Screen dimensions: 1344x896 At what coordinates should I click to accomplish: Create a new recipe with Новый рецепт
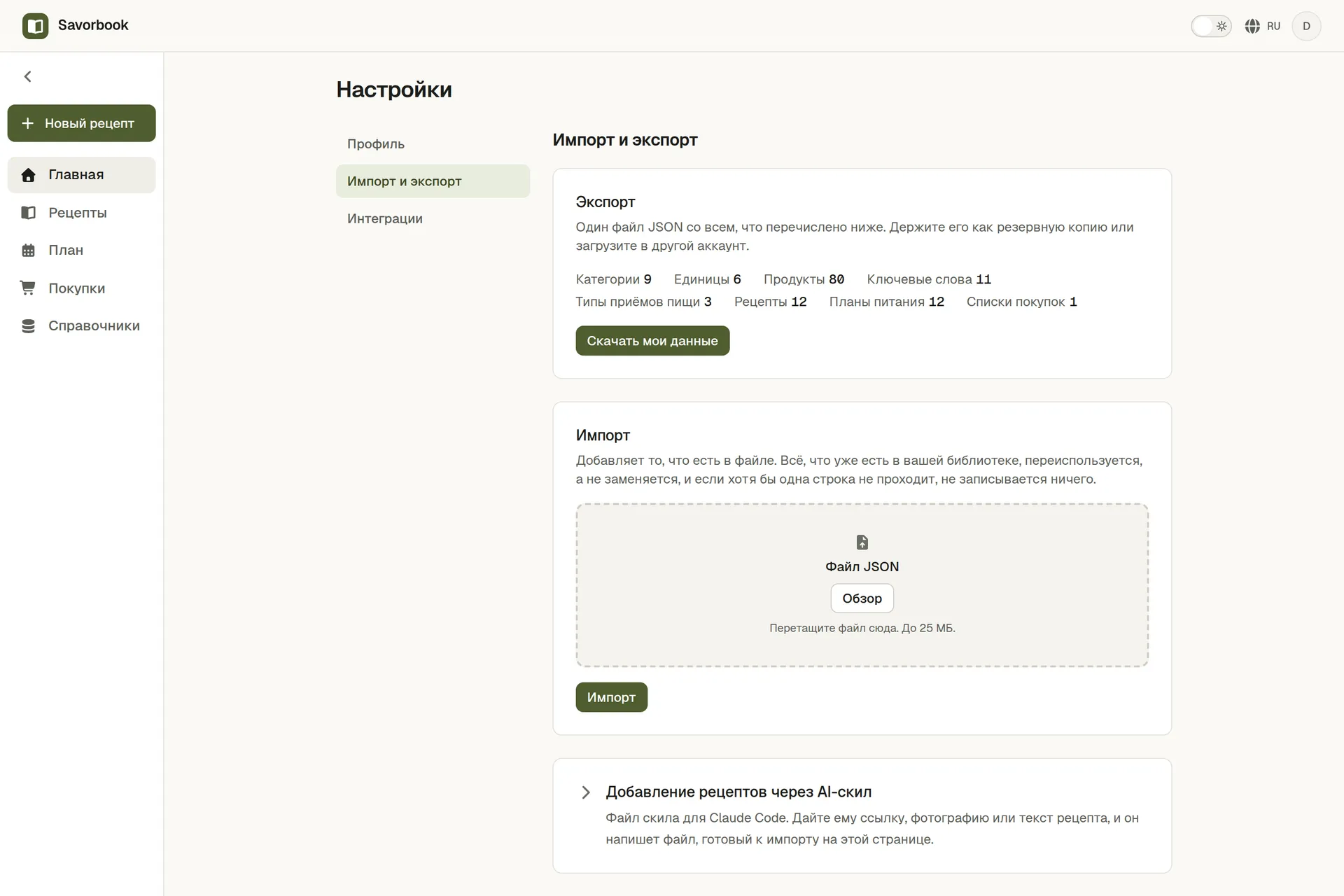tap(81, 123)
